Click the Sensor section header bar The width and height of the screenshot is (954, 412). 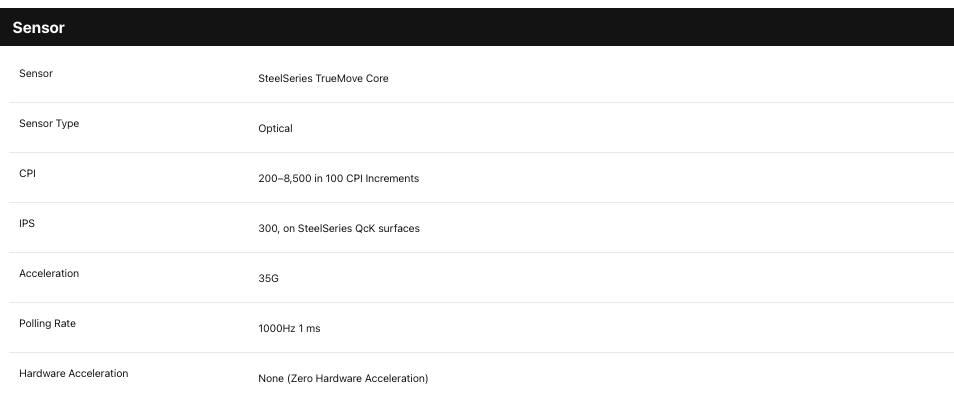coord(477,27)
